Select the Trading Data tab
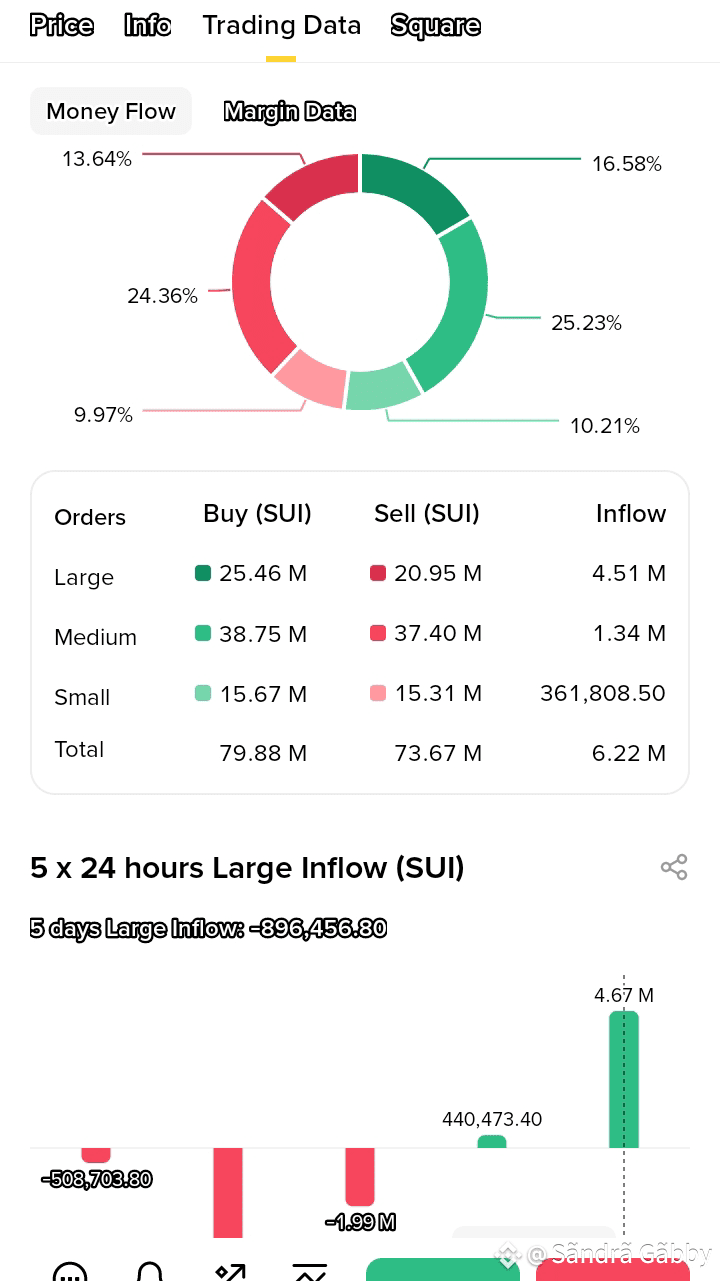720x1281 pixels. click(x=282, y=25)
